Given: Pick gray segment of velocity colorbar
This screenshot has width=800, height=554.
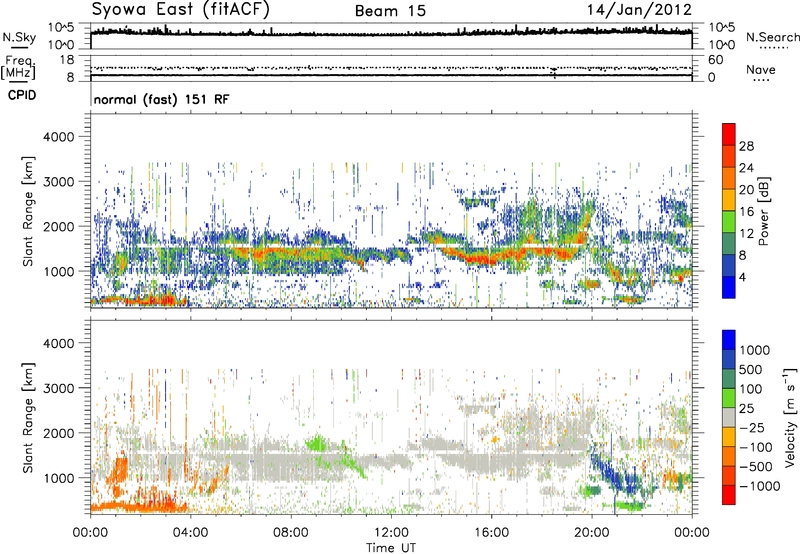Looking at the screenshot, I should point(729,418).
